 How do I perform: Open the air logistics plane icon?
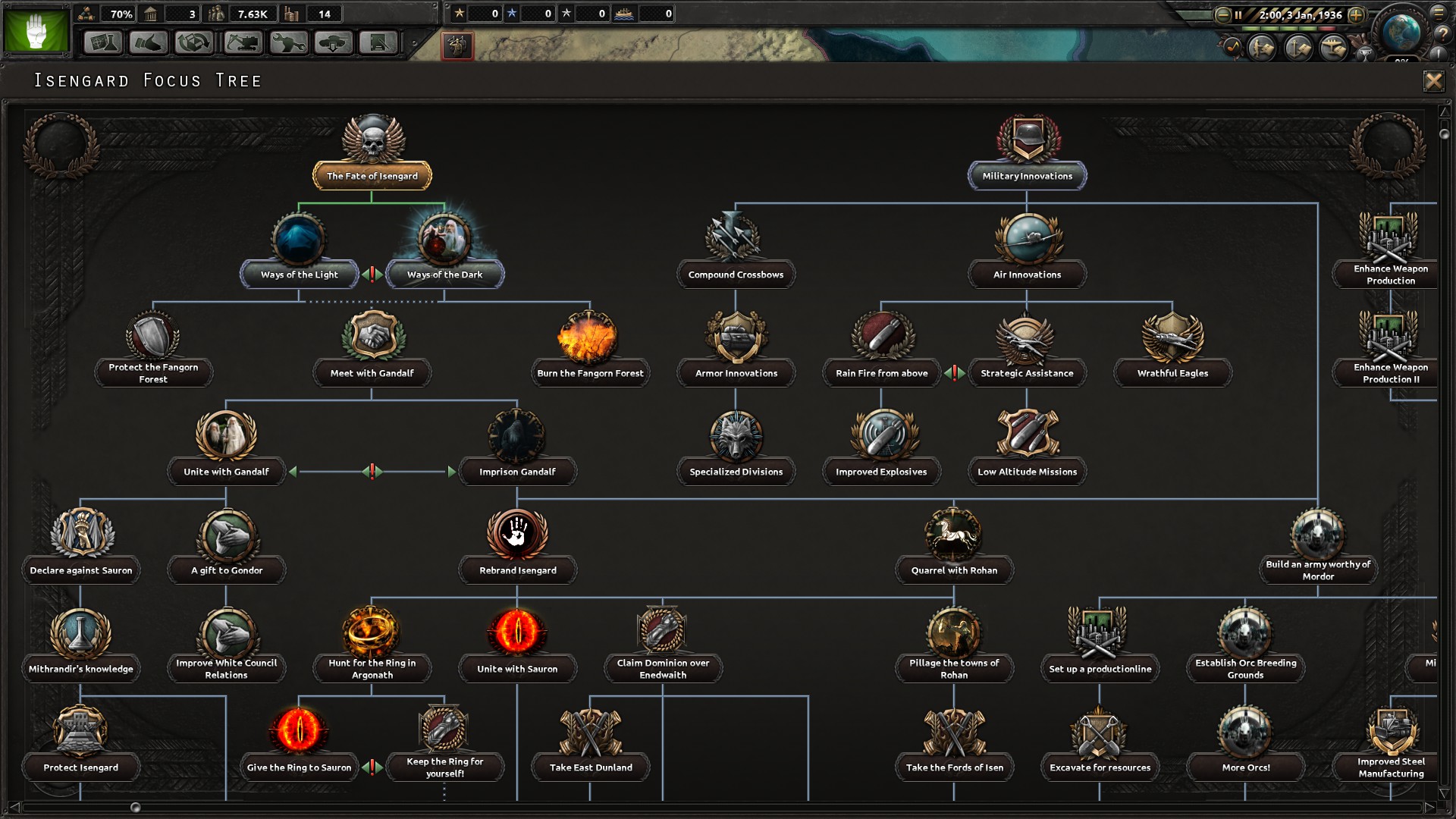pyautogui.click(x=1334, y=49)
